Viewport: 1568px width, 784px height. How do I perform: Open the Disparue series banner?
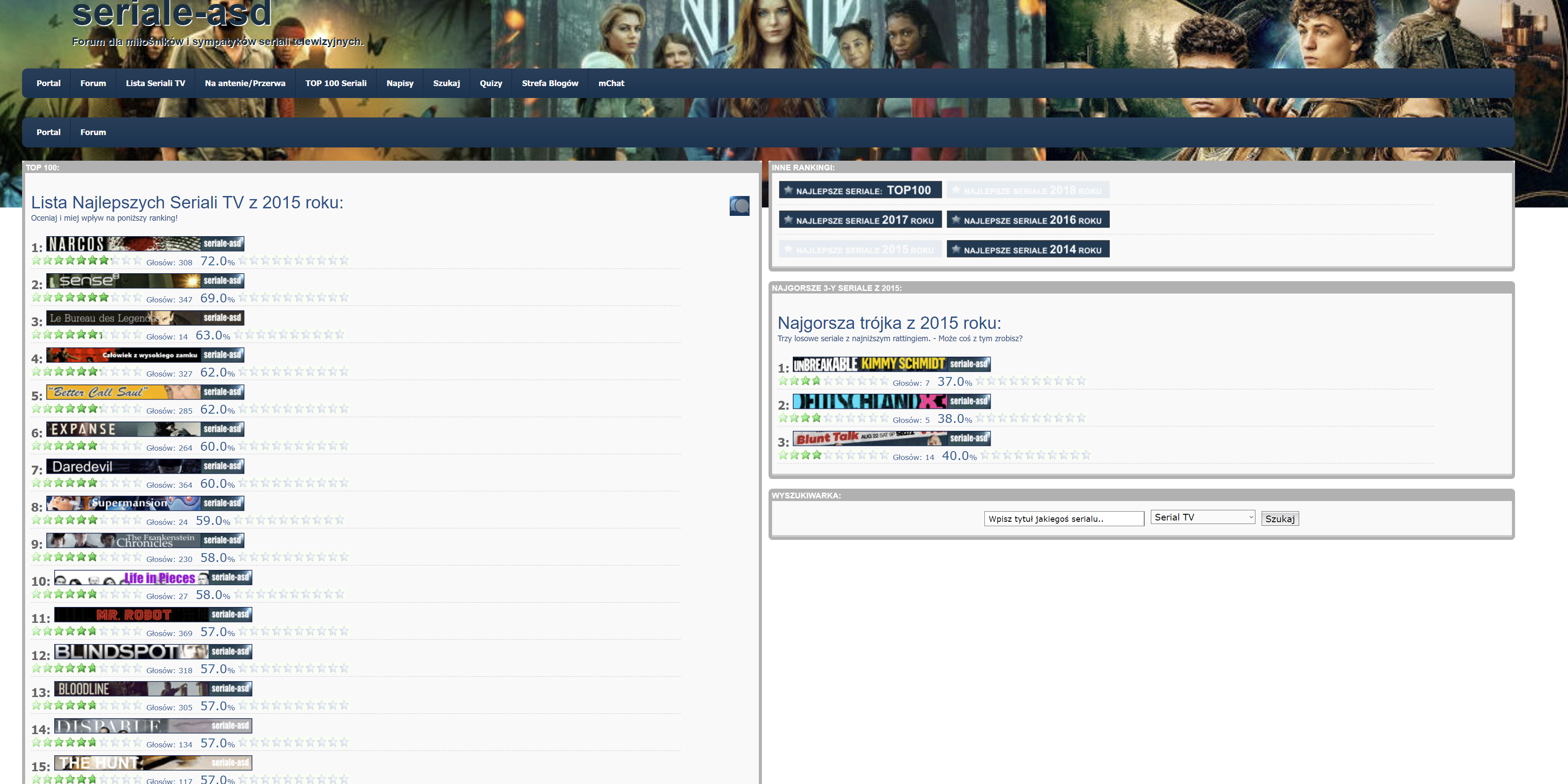(153, 726)
